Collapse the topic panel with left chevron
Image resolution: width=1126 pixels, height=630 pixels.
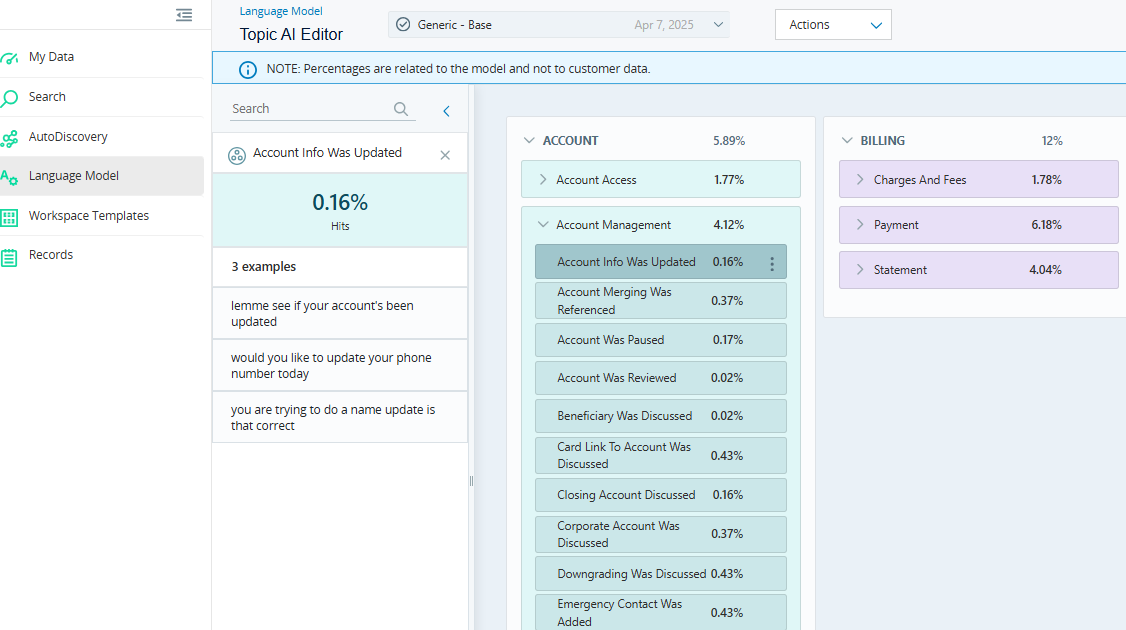446,111
